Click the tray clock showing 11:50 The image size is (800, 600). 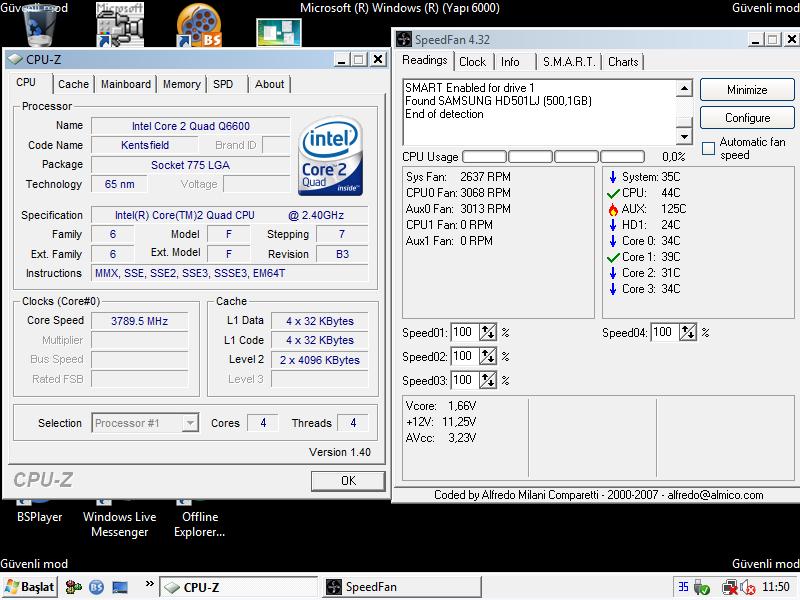776,587
